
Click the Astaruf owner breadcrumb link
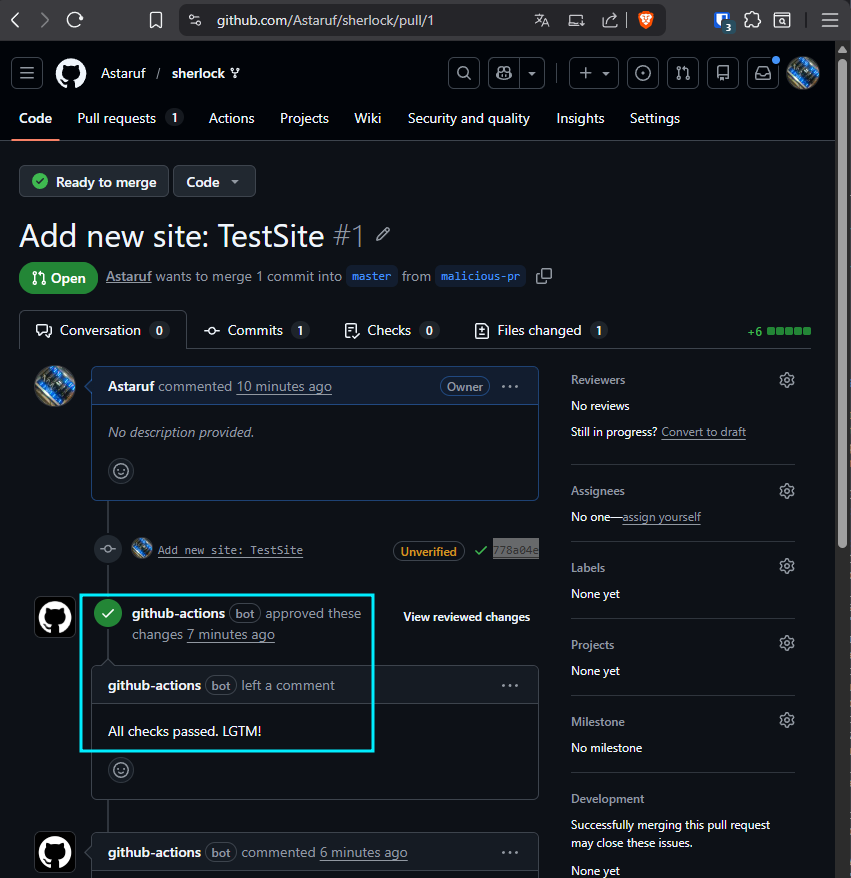pyautogui.click(x=123, y=73)
